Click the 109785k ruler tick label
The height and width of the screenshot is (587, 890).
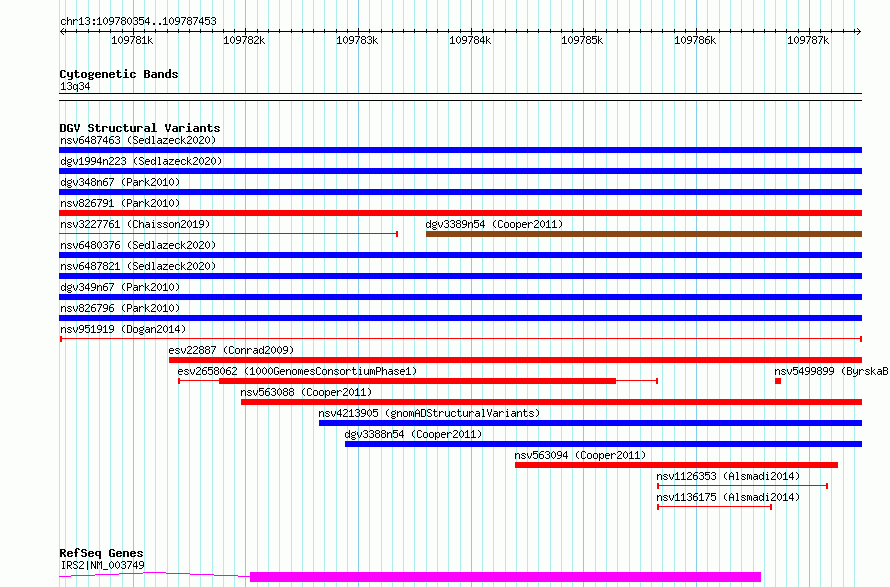coord(582,40)
